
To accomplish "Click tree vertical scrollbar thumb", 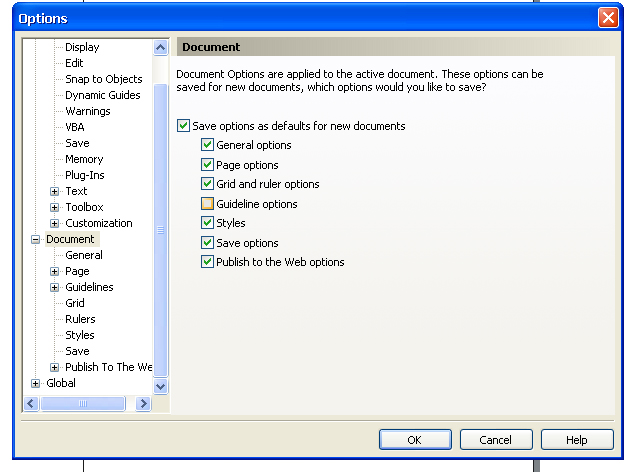I will point(161,230).
